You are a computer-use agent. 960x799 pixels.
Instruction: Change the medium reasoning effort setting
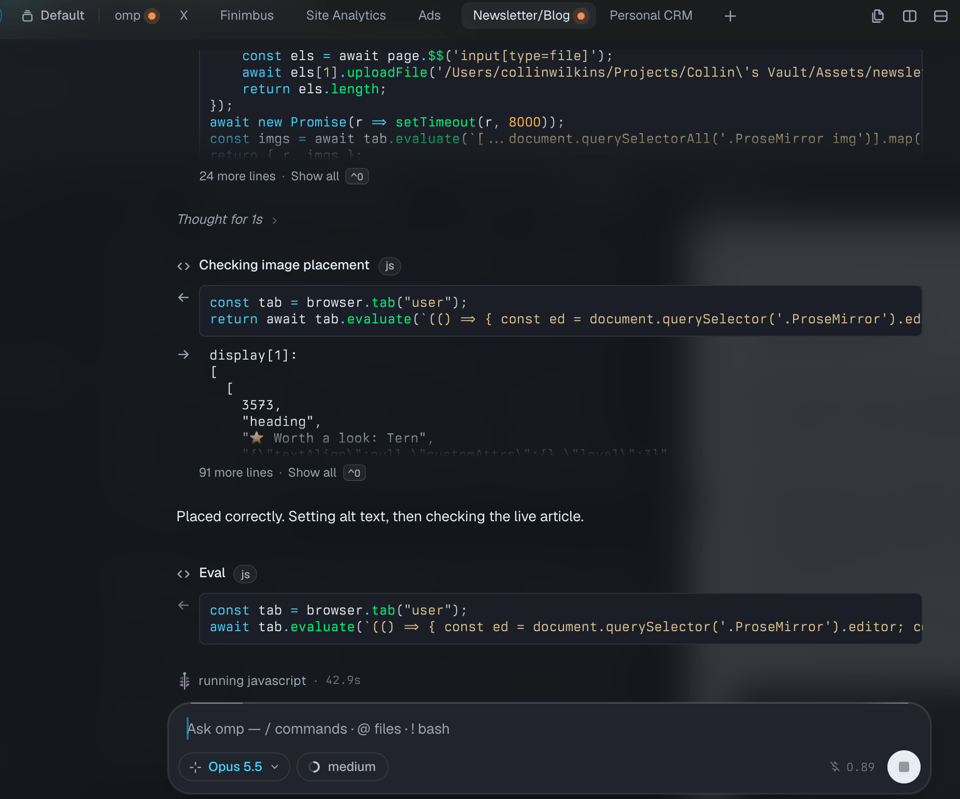342,767
